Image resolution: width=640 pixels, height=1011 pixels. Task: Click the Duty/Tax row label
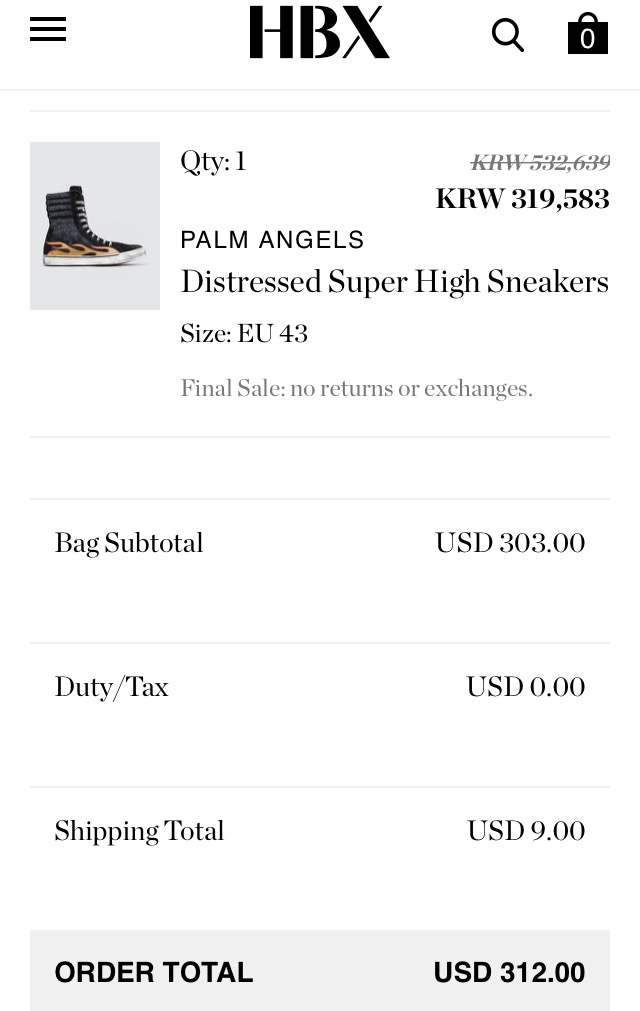[112, 687]
